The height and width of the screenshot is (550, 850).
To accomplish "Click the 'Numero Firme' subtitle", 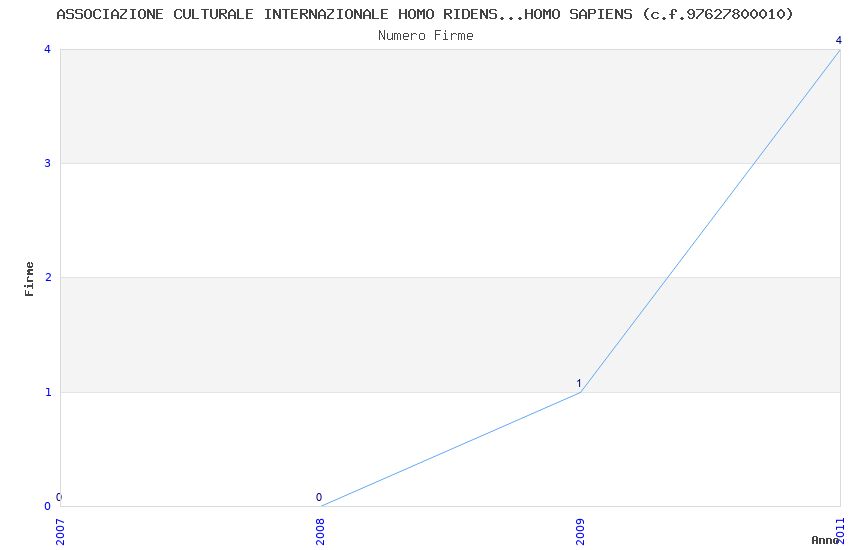I will coord(426,36).
